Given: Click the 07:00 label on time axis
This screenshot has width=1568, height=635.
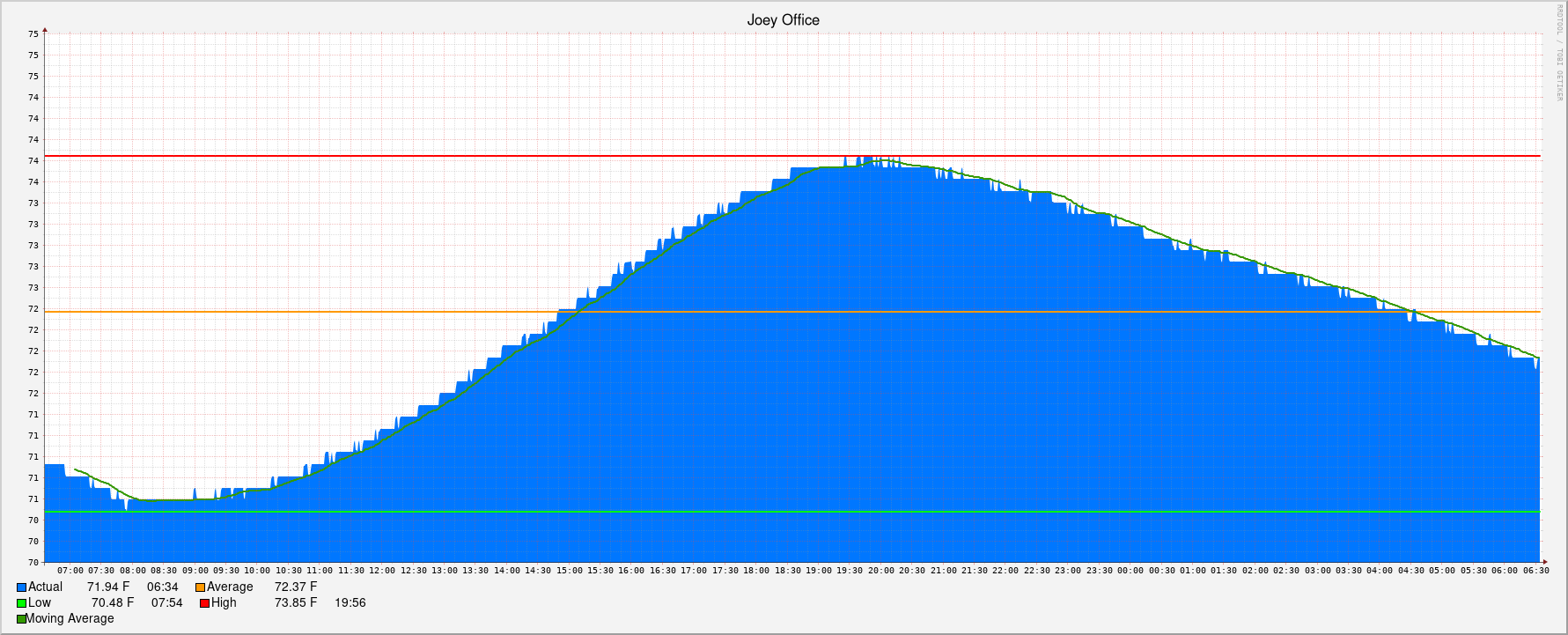Looking at the screenshot, I should (70, 571).
